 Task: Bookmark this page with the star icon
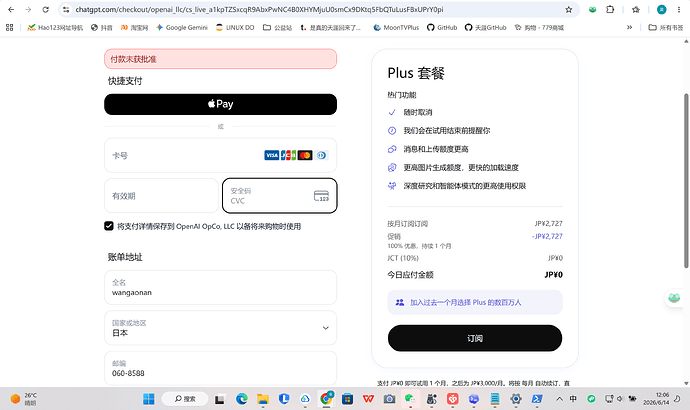(568, 9)
